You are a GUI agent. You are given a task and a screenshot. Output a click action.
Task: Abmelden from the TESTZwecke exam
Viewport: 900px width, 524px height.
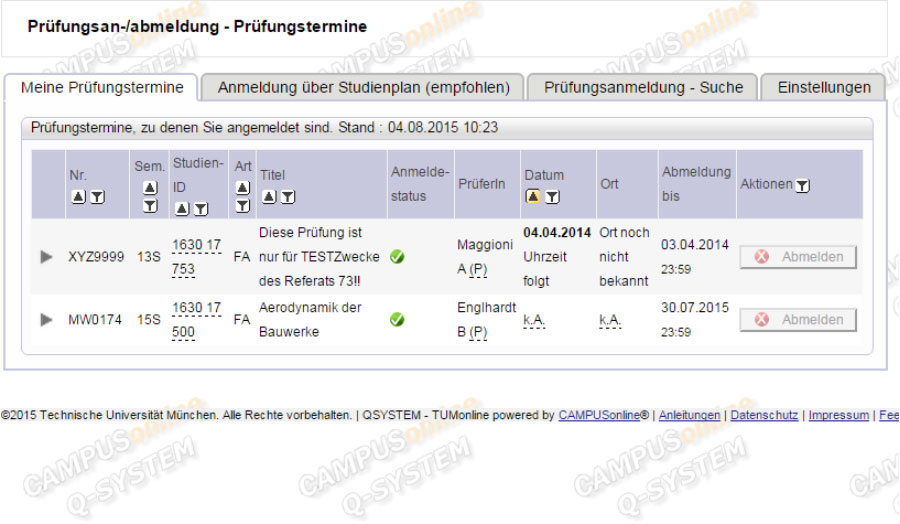click(798, 257)
